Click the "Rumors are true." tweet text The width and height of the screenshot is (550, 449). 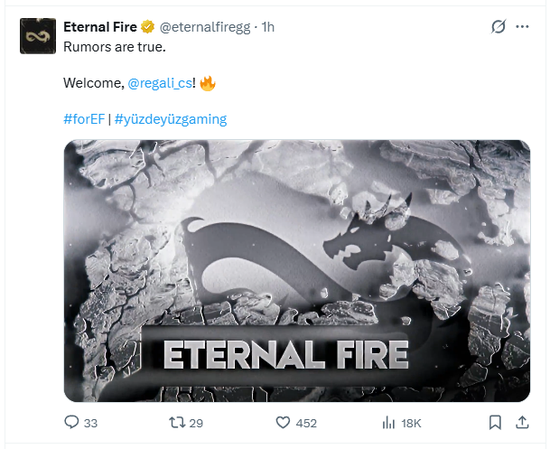115,47
